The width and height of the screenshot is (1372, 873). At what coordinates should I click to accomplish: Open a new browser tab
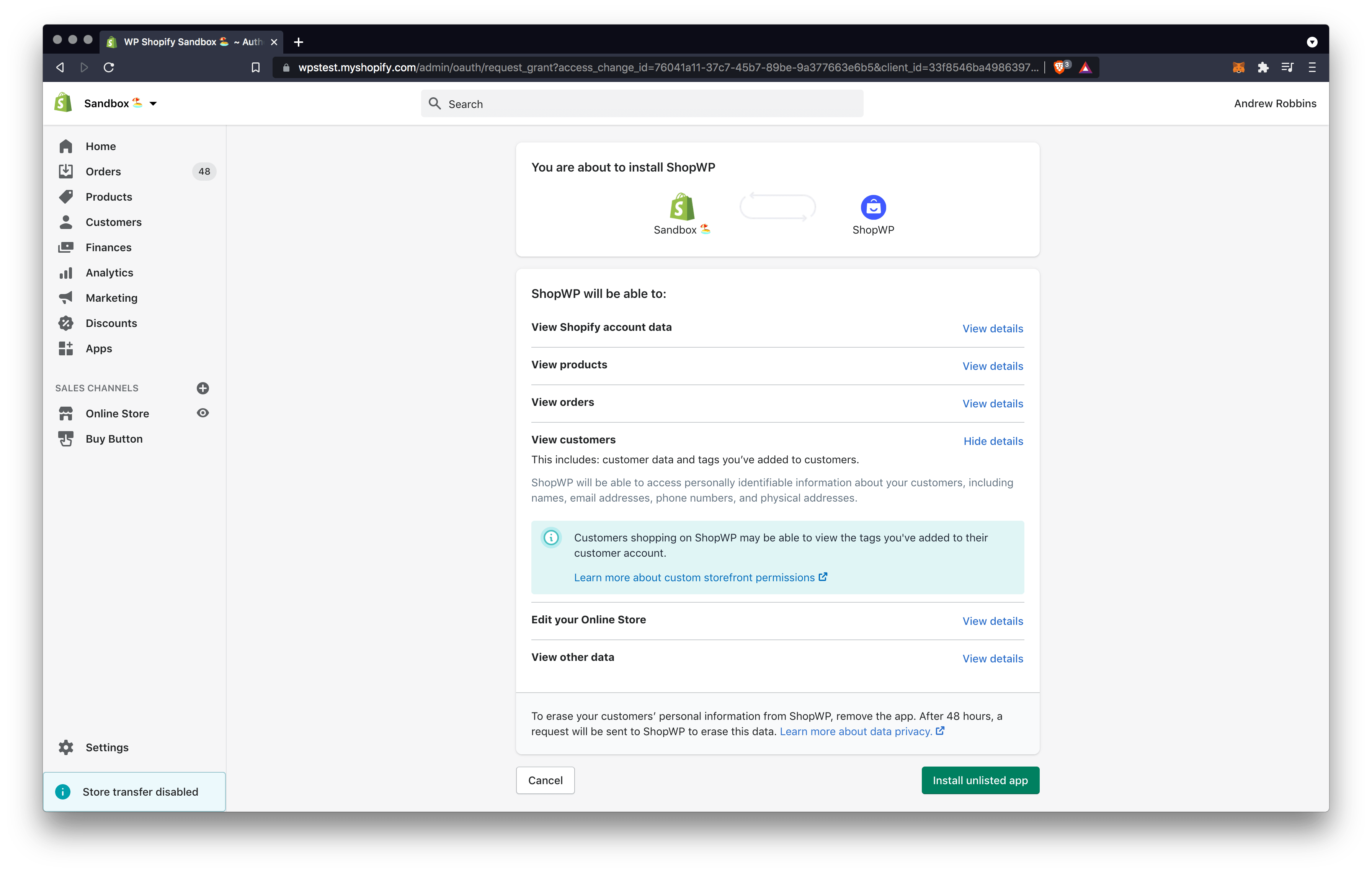coord(299,42)
